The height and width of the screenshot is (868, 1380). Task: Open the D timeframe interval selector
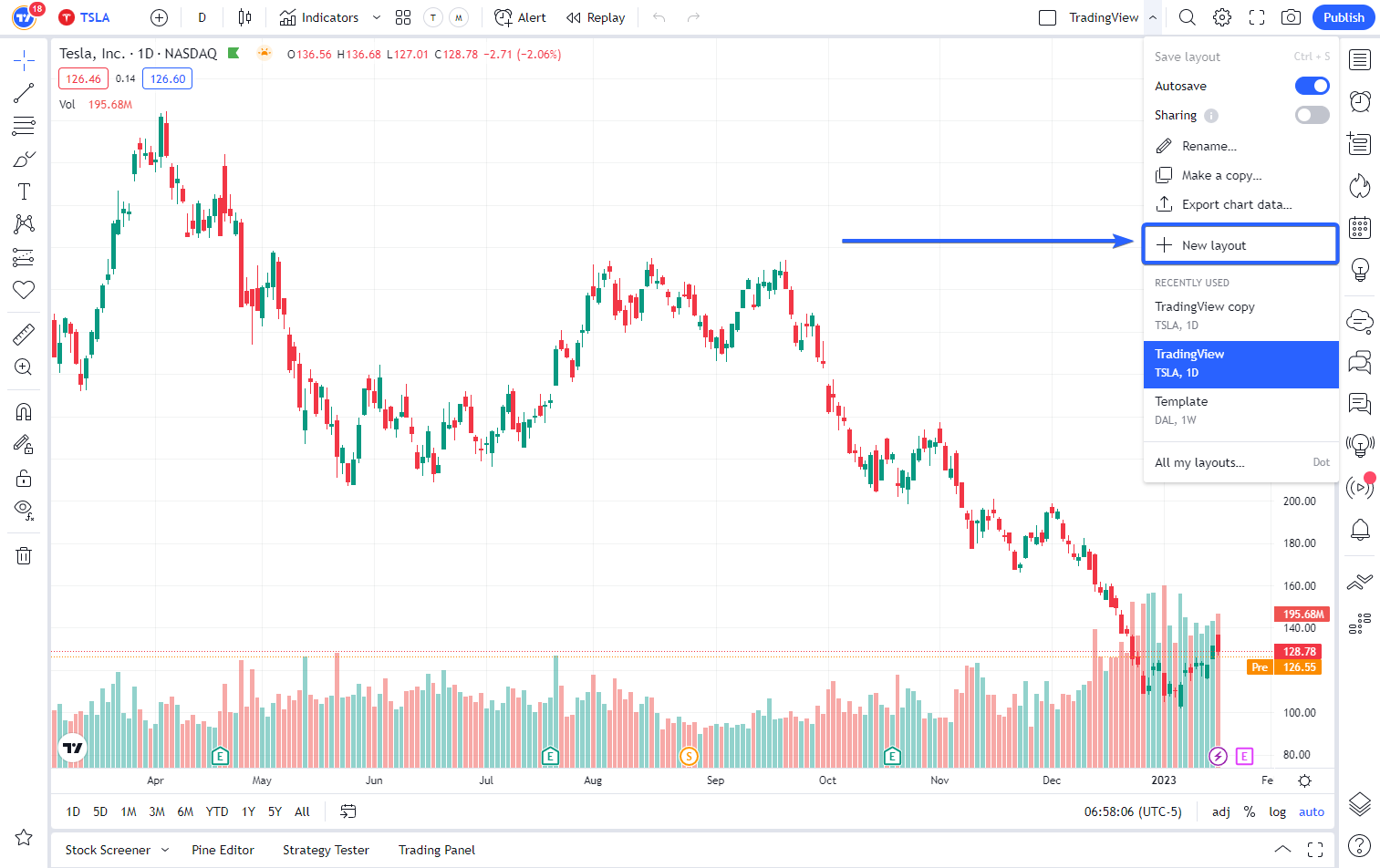(x=202, y=17)
